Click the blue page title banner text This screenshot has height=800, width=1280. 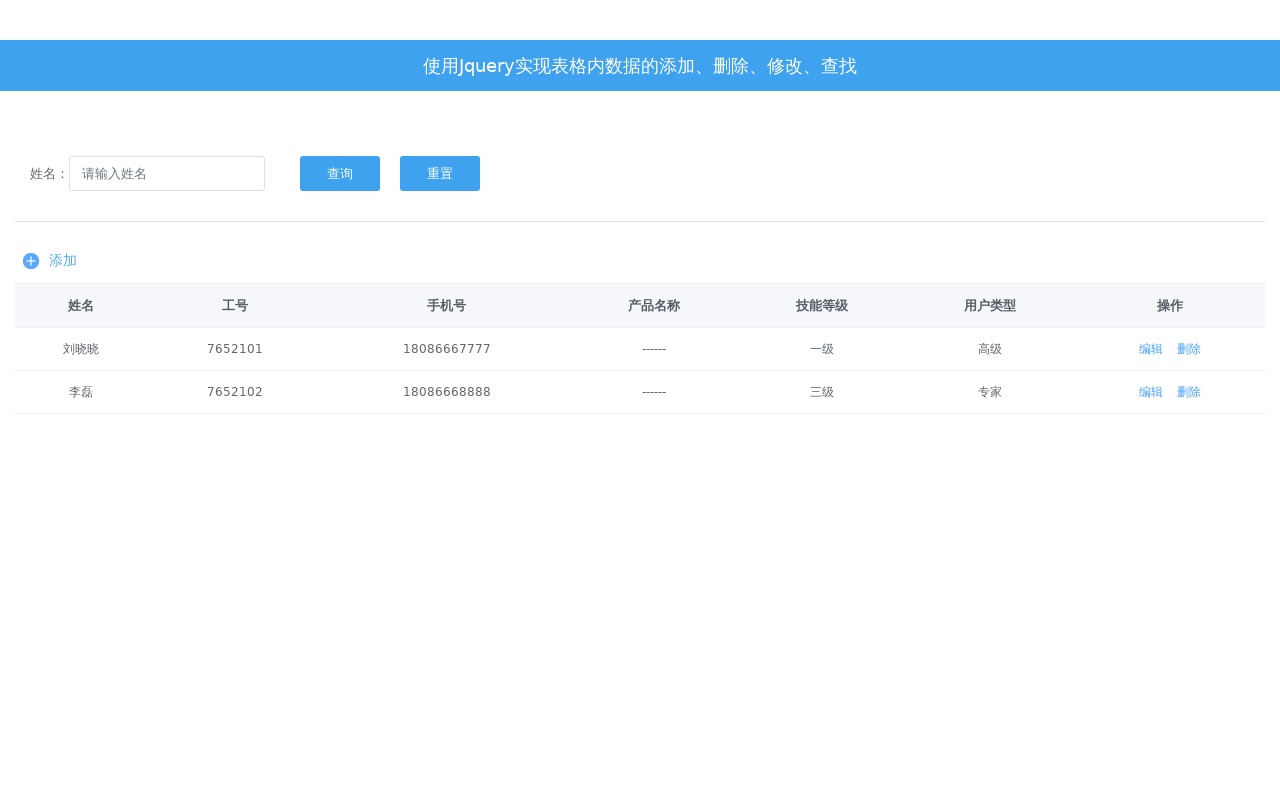(x=640, y=66)
